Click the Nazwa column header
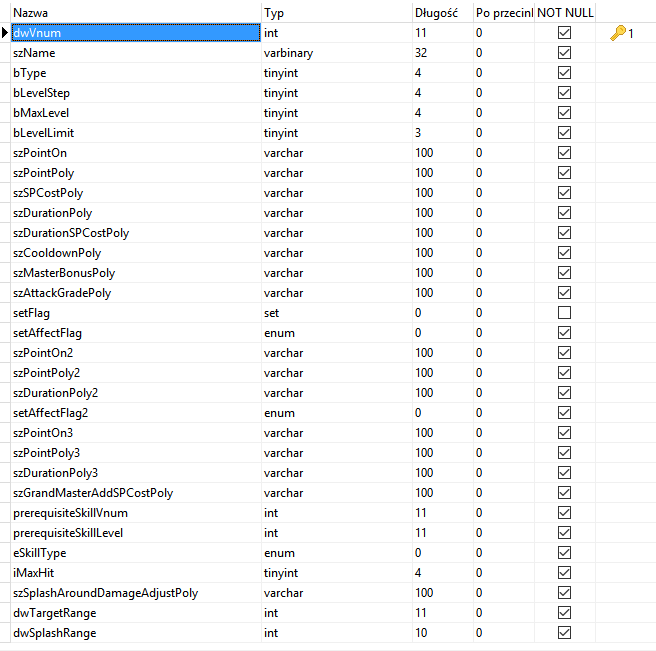The image size is (656, 651). (x=136, y=13)
